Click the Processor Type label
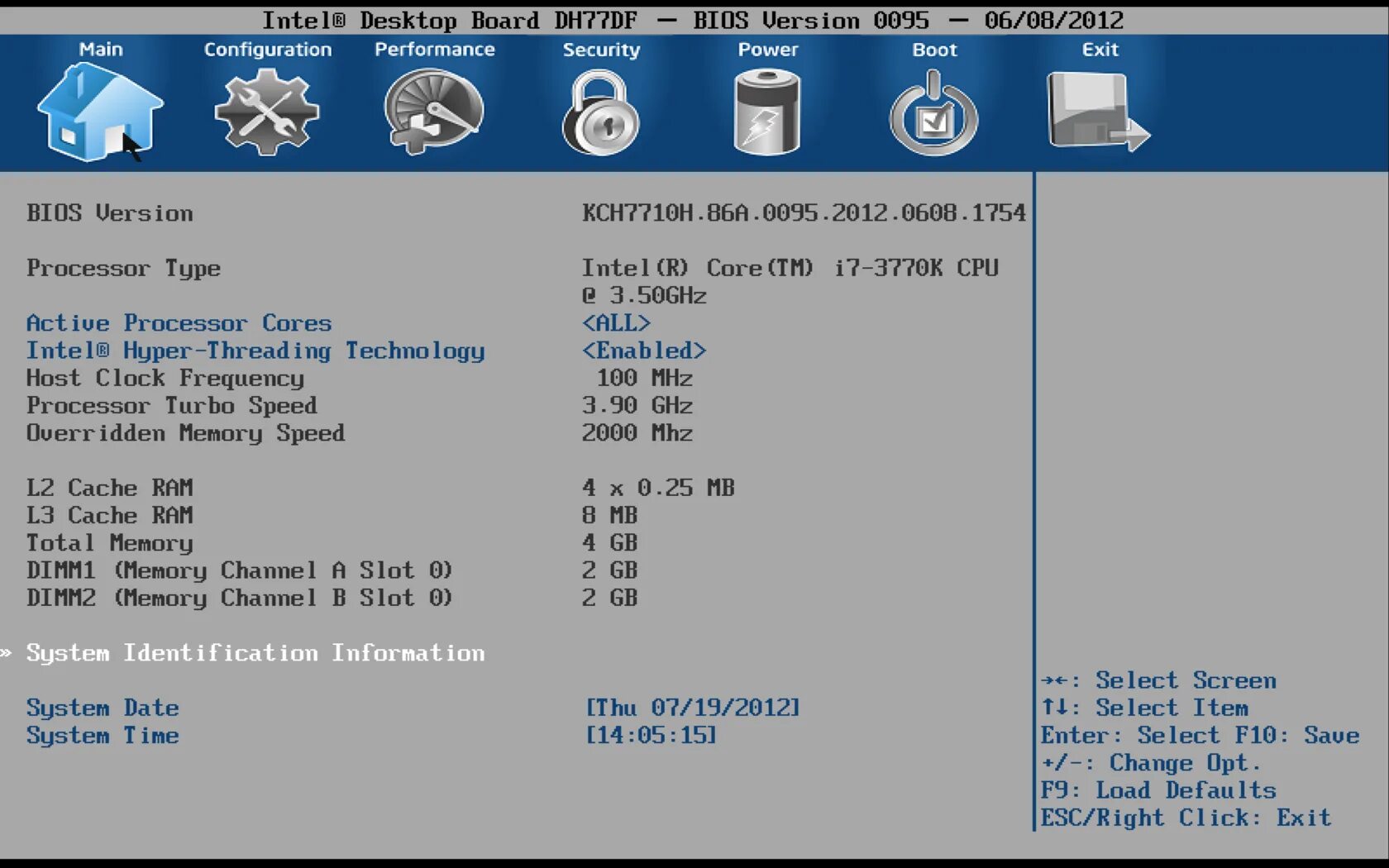The image size is (1389, 868). point(123,269)
